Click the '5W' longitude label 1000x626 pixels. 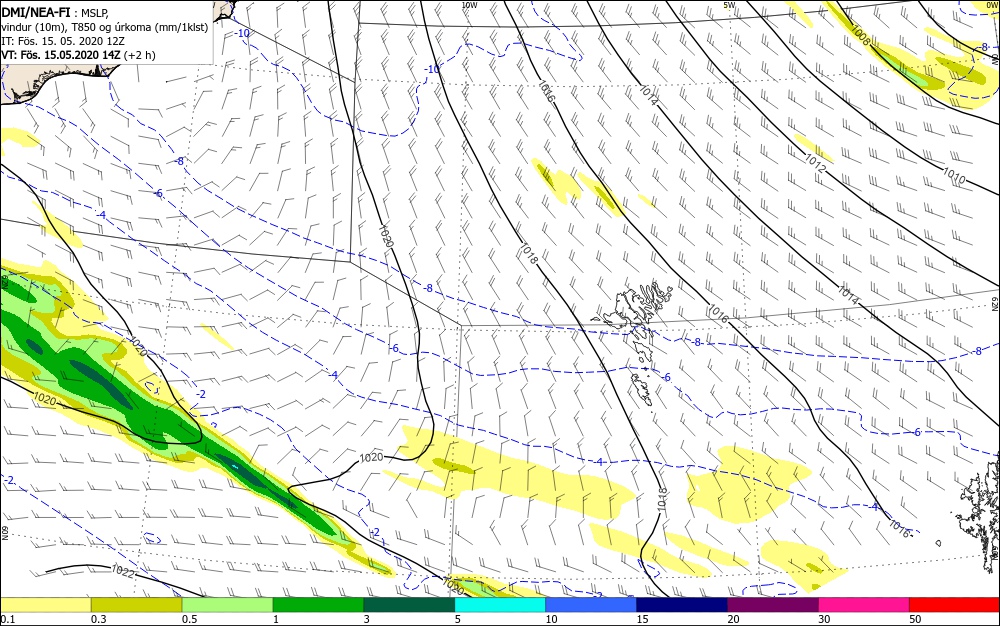point(730,5)
